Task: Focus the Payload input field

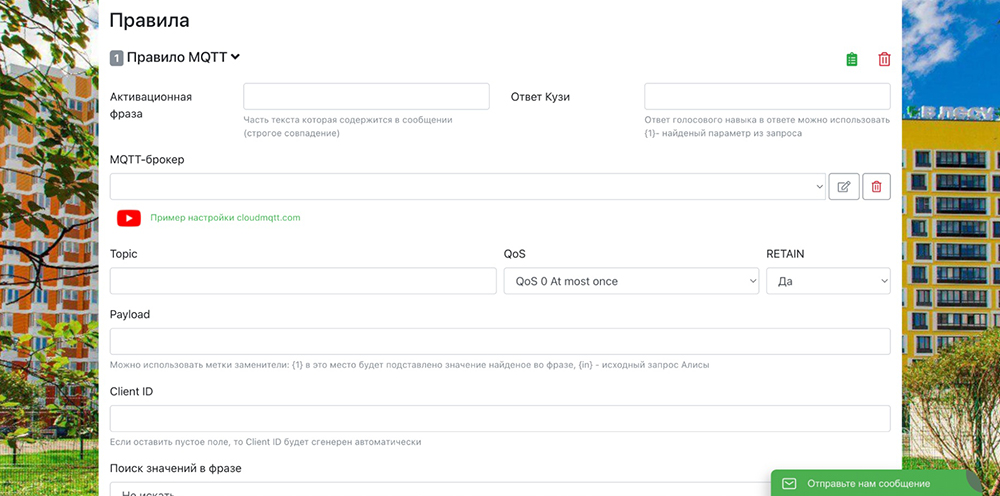Action: point(500,341)
